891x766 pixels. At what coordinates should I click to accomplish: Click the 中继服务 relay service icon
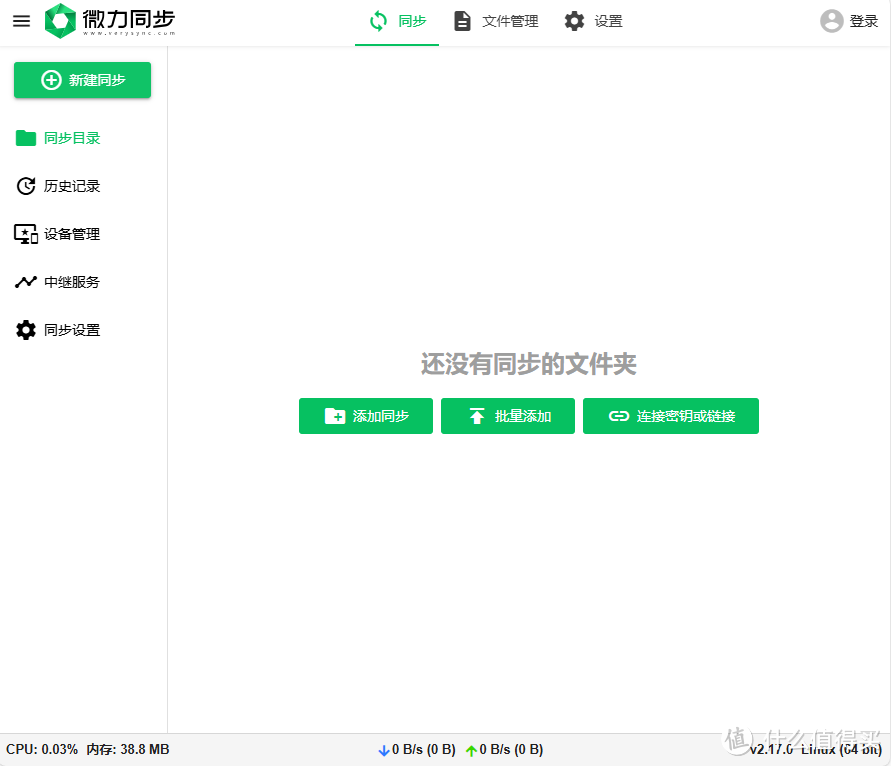tap(26, 281)
